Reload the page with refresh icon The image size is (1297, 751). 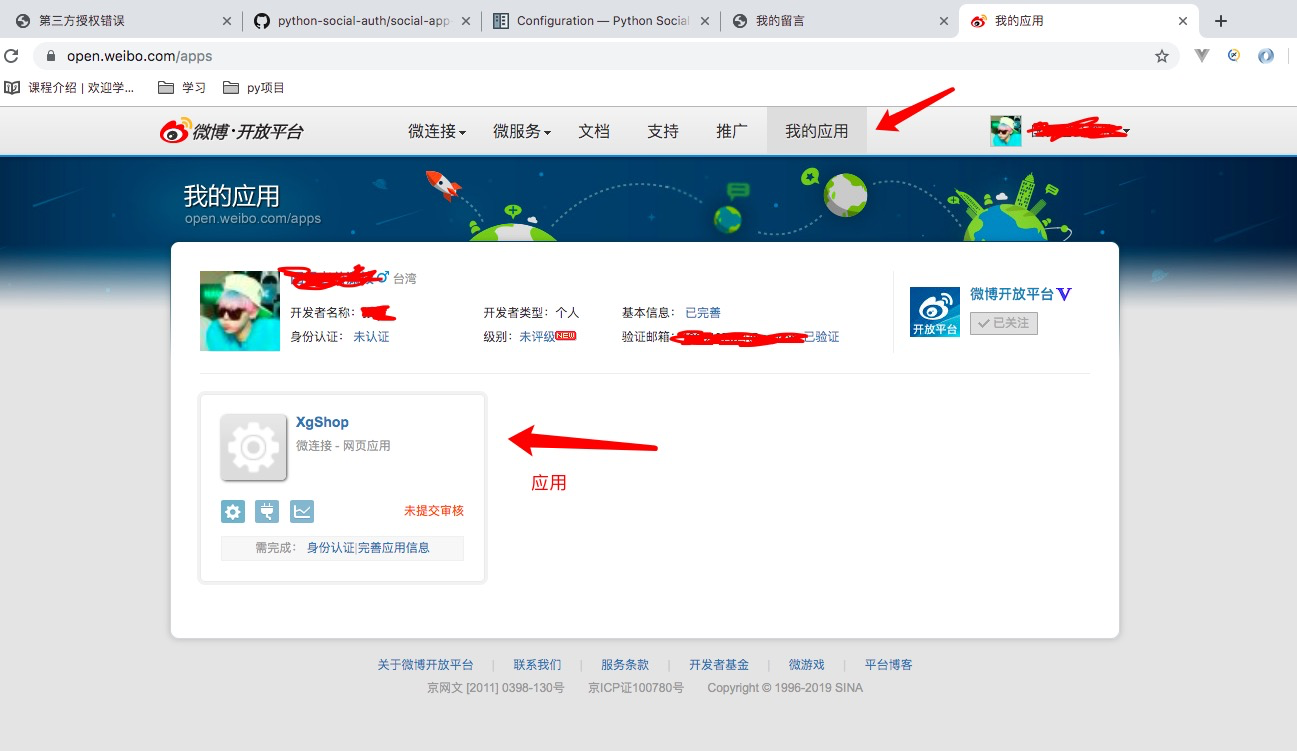click(x=13, y=57)
